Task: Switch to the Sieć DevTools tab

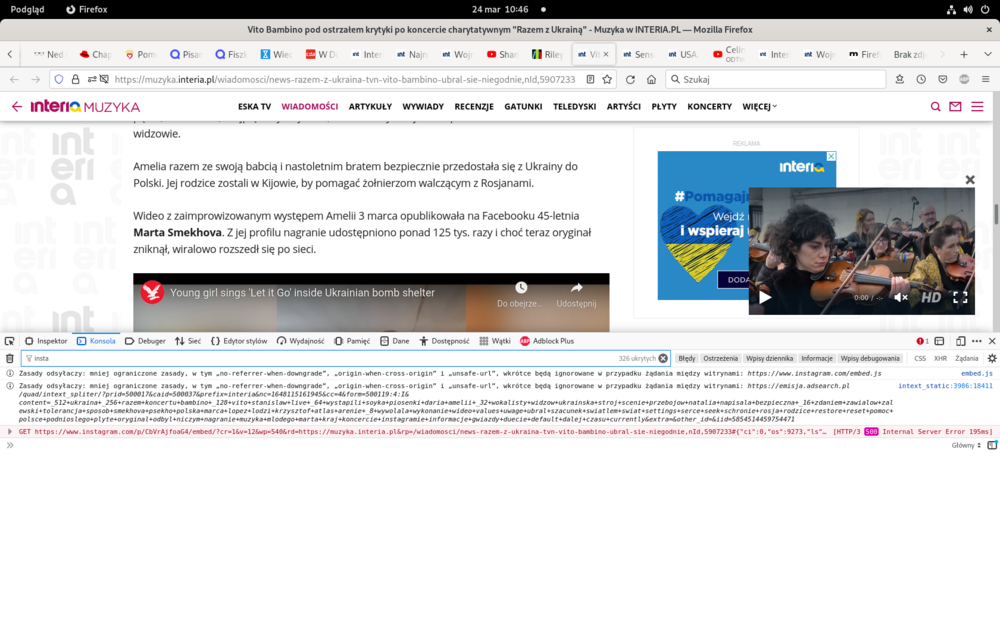Action: pyautogui.click(x=188, y=341)
